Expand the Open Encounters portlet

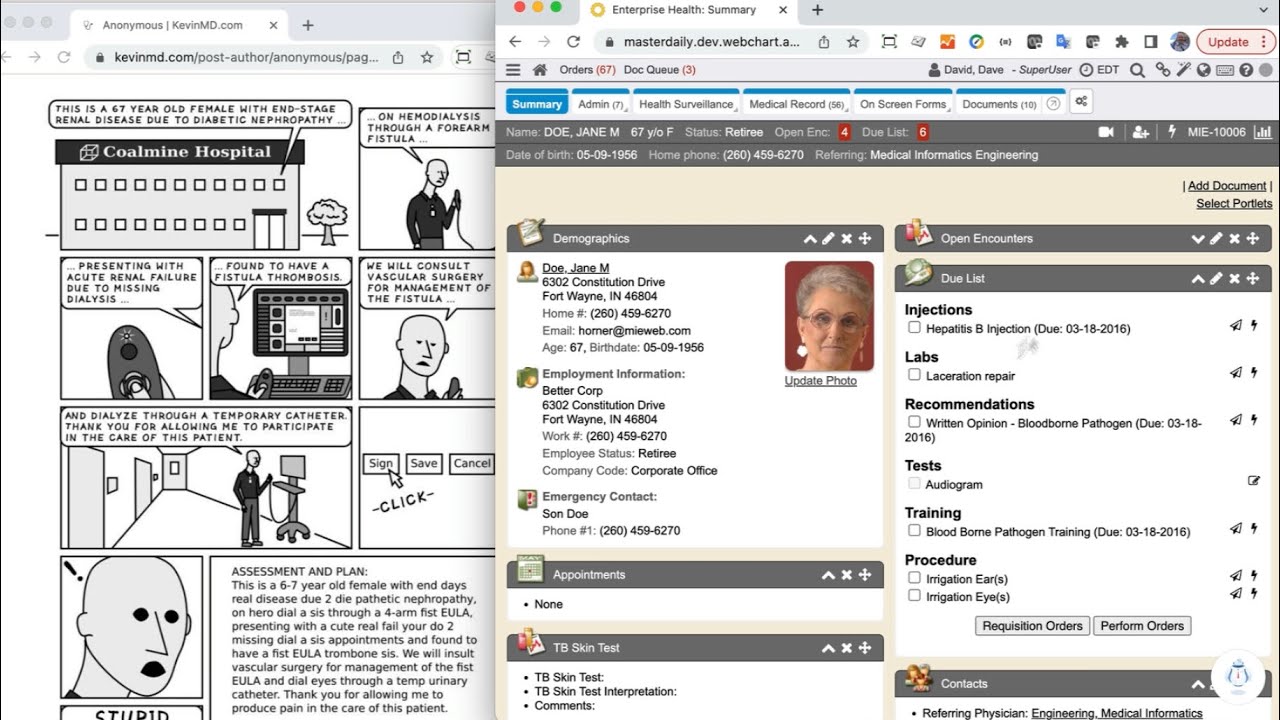pyautogui.click(x=1198, y=239)
